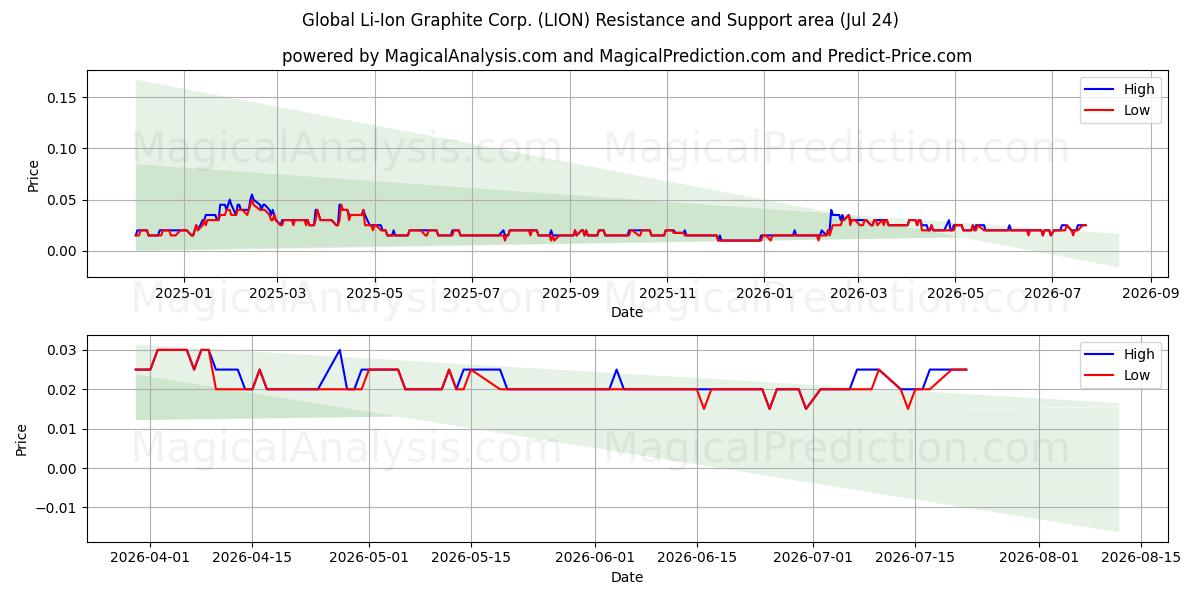Click the 2026-03 tick label
The width and height of the screenshot is (1200, 600).
tap(858, 293)
